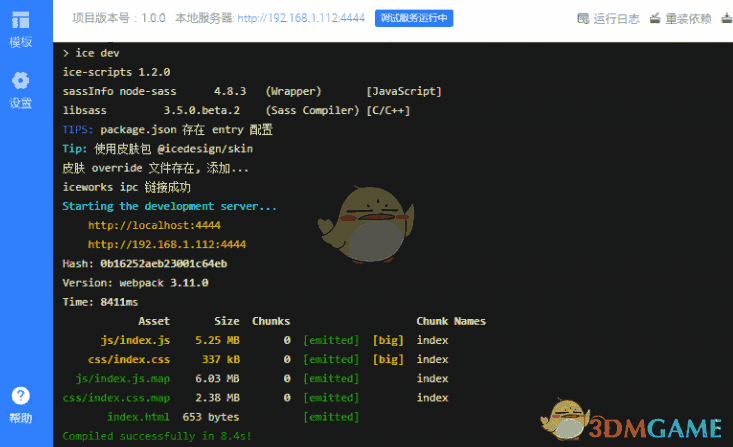Screen dimensions: 733x447
Task: Click the 模板 sidebar label
Action: (21, 42)
